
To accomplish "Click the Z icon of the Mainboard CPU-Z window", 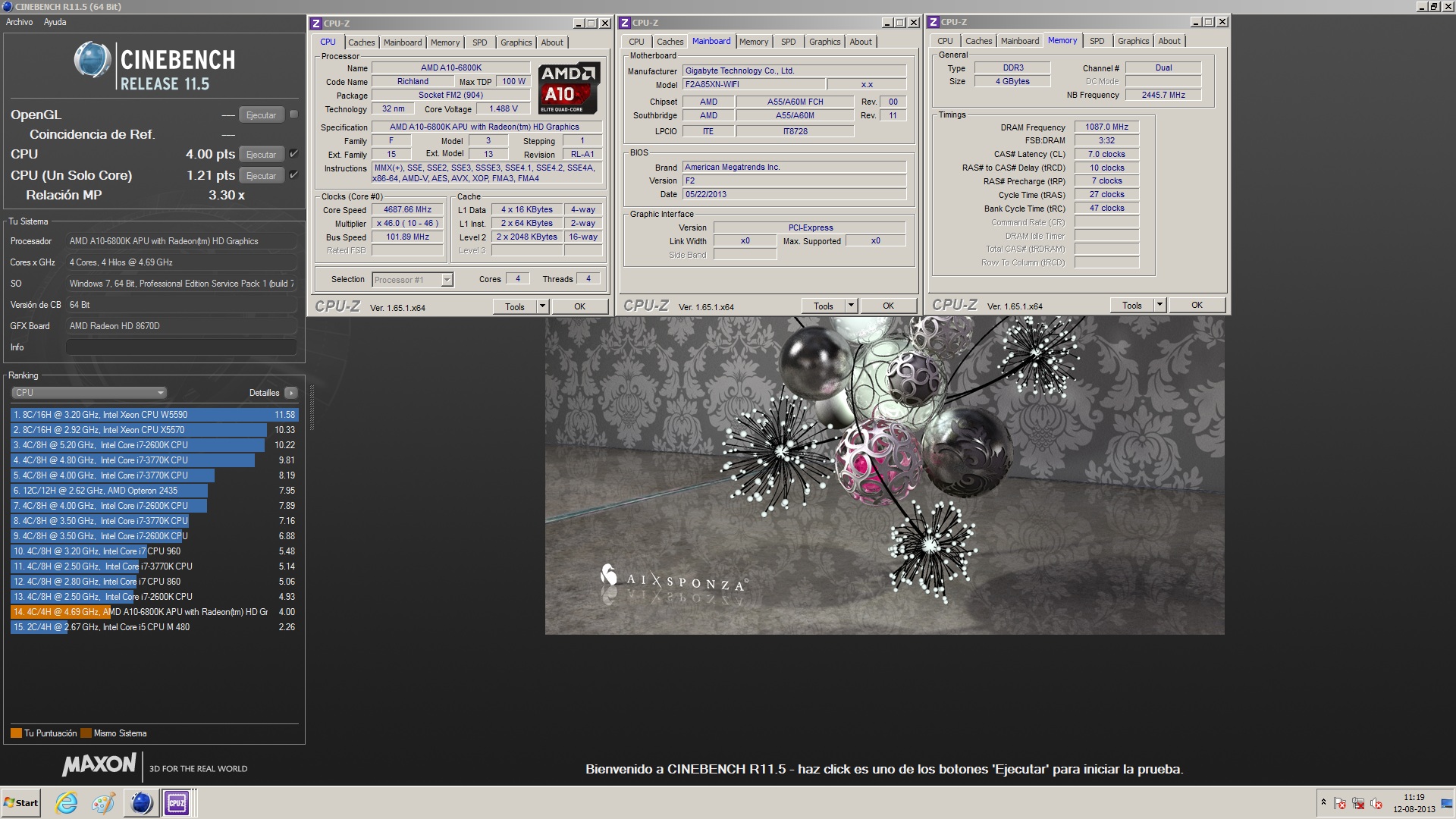I will coord(625,23).
